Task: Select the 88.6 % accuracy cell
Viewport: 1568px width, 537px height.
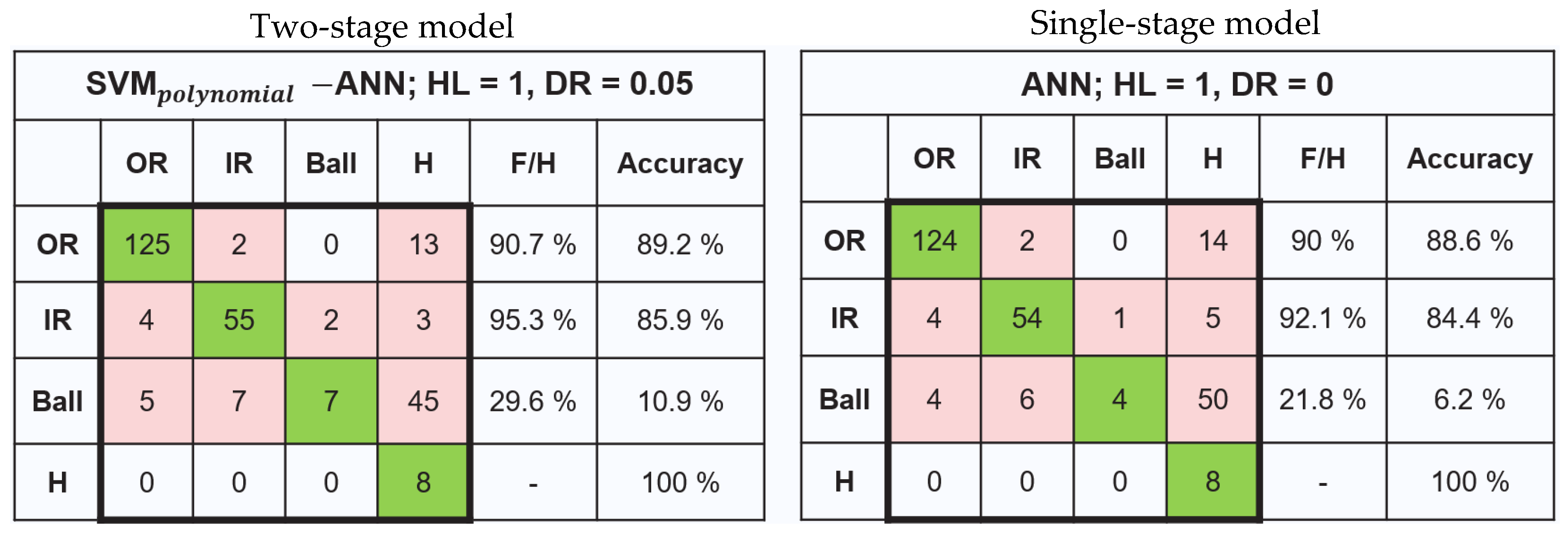Action: [x=1469, y=241]
